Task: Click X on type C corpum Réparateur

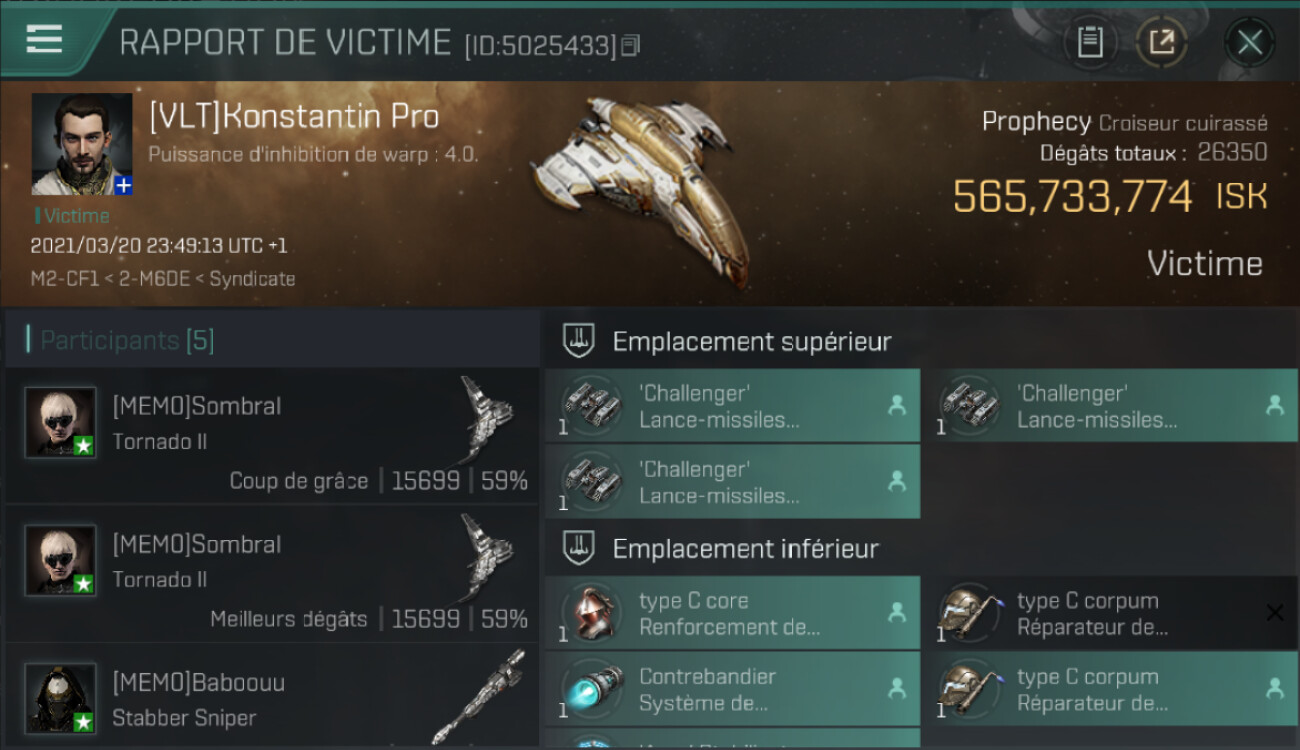Action: click(1275, 613)
